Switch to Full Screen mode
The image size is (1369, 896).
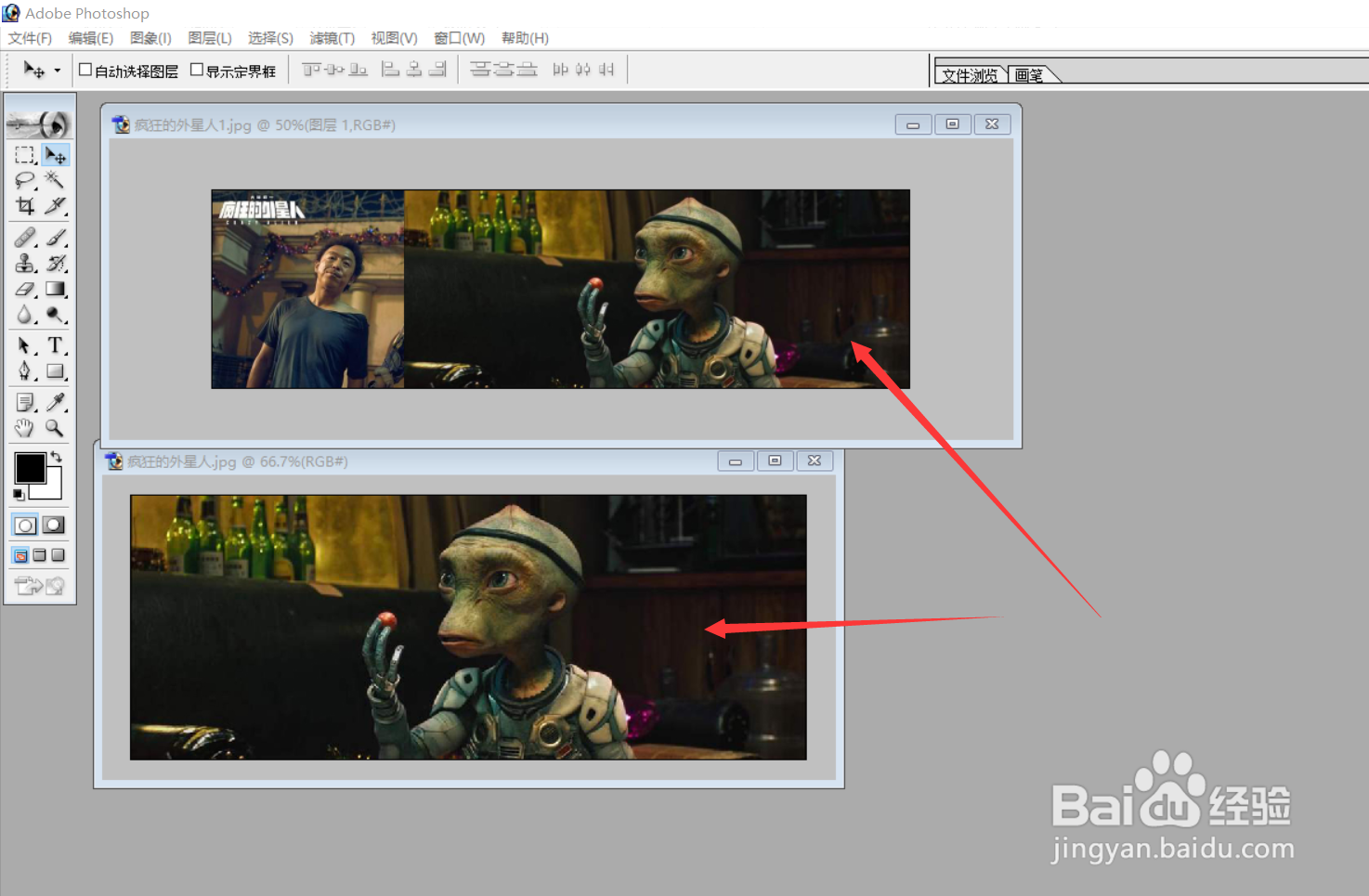pos(58,555)
